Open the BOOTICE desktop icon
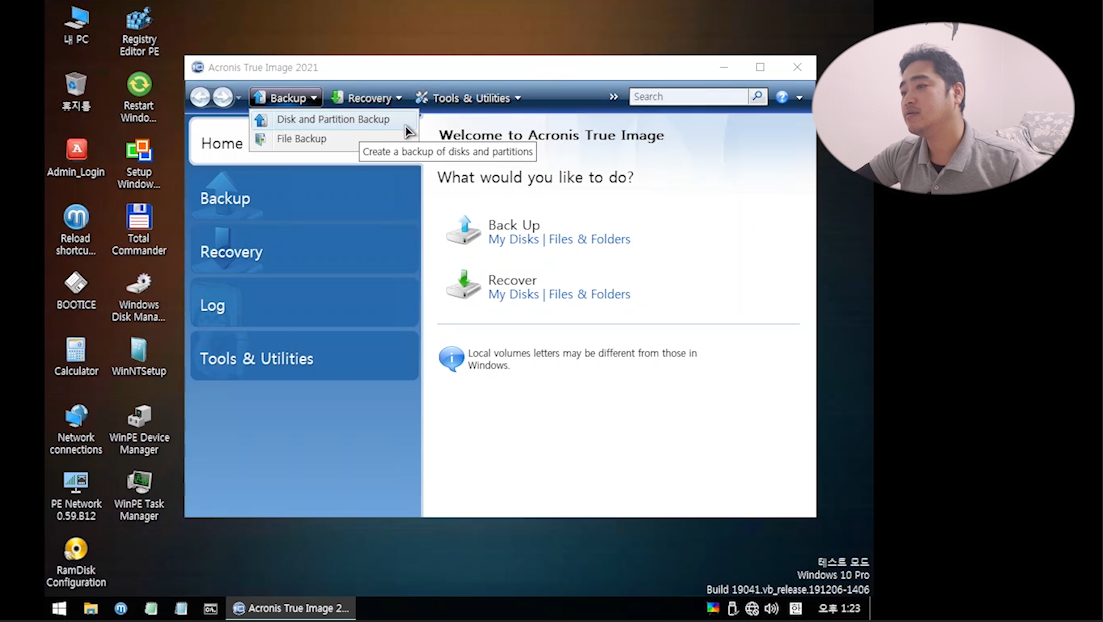This screenshot has height=622, width=1103. [x=76, y=291]
